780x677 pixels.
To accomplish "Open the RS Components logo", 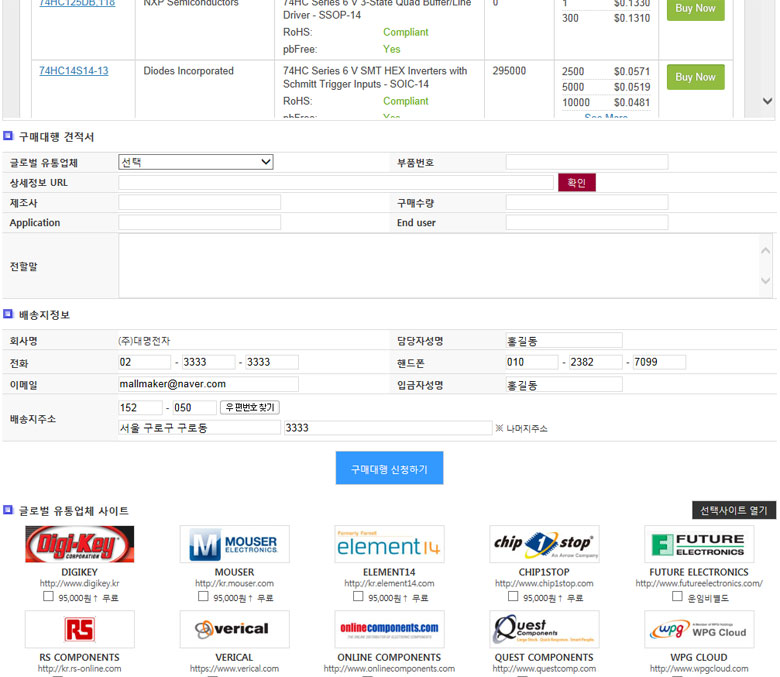I will point(80,629).
